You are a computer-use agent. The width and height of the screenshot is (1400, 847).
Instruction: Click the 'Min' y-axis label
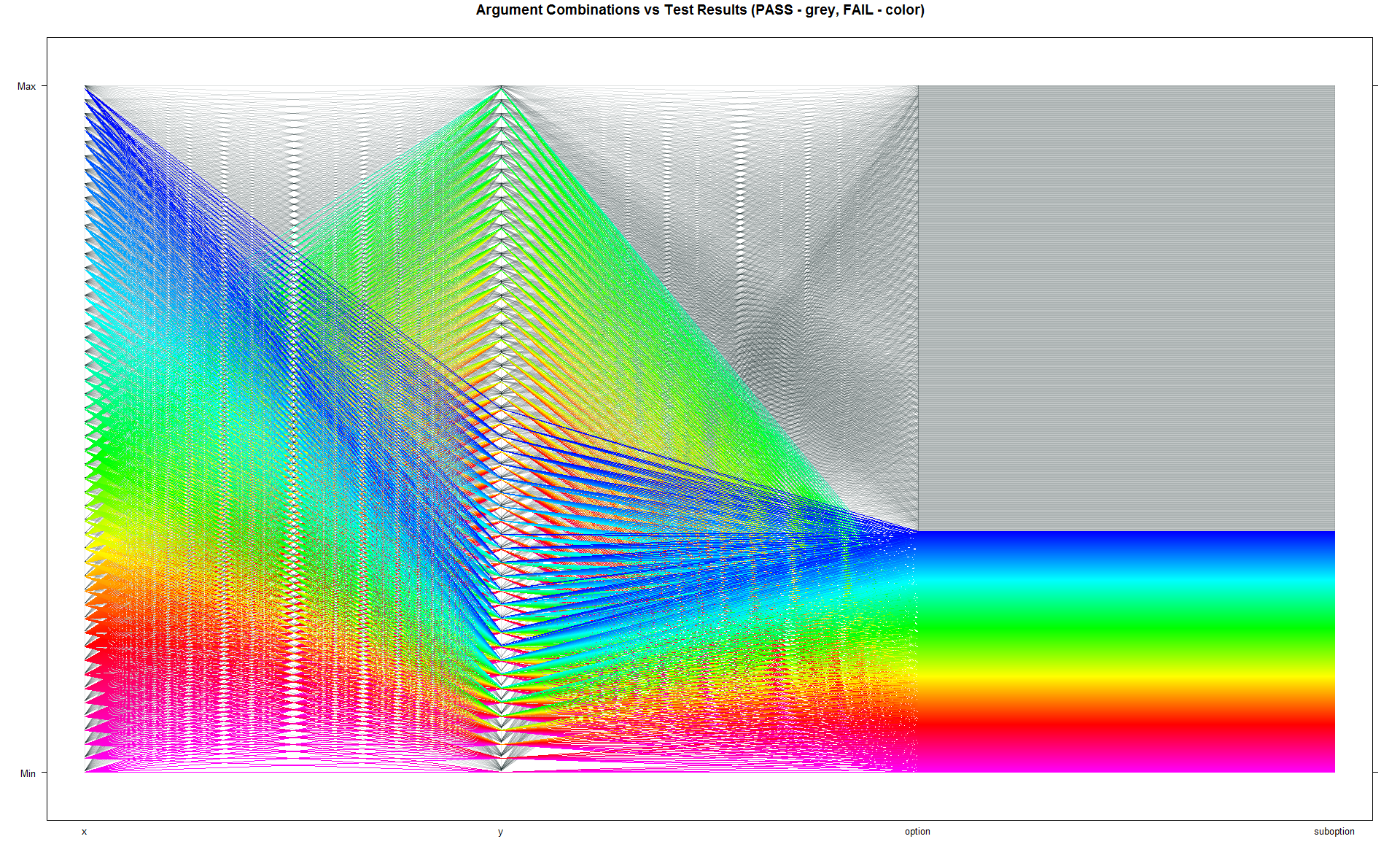click(x=28, y=773)
